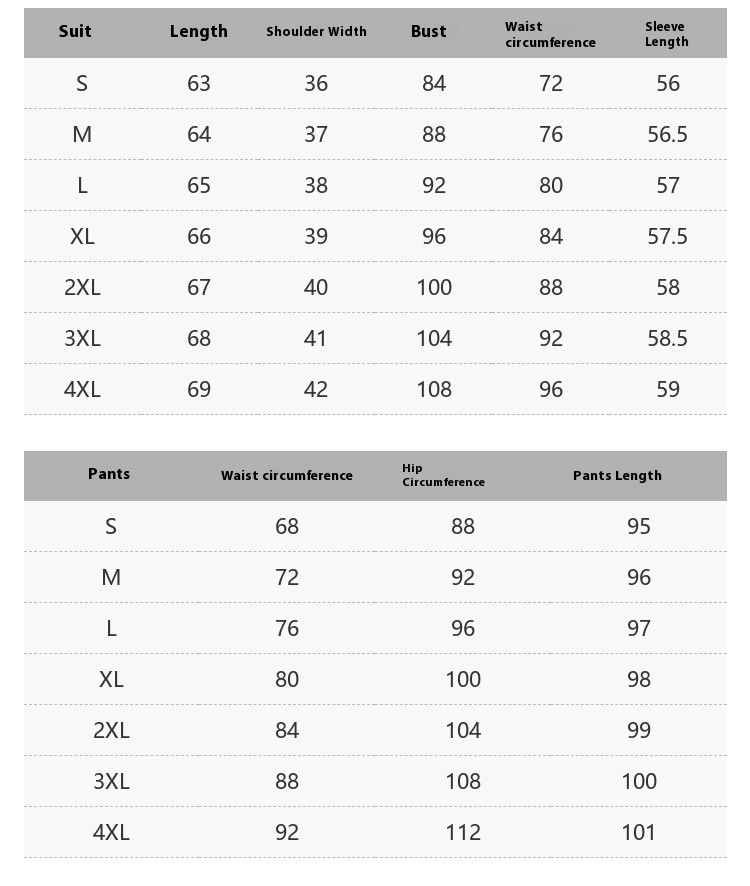This screenshot has width=750, height=886.
Task: Click the Suit column header
Action: tap(75, 31)
